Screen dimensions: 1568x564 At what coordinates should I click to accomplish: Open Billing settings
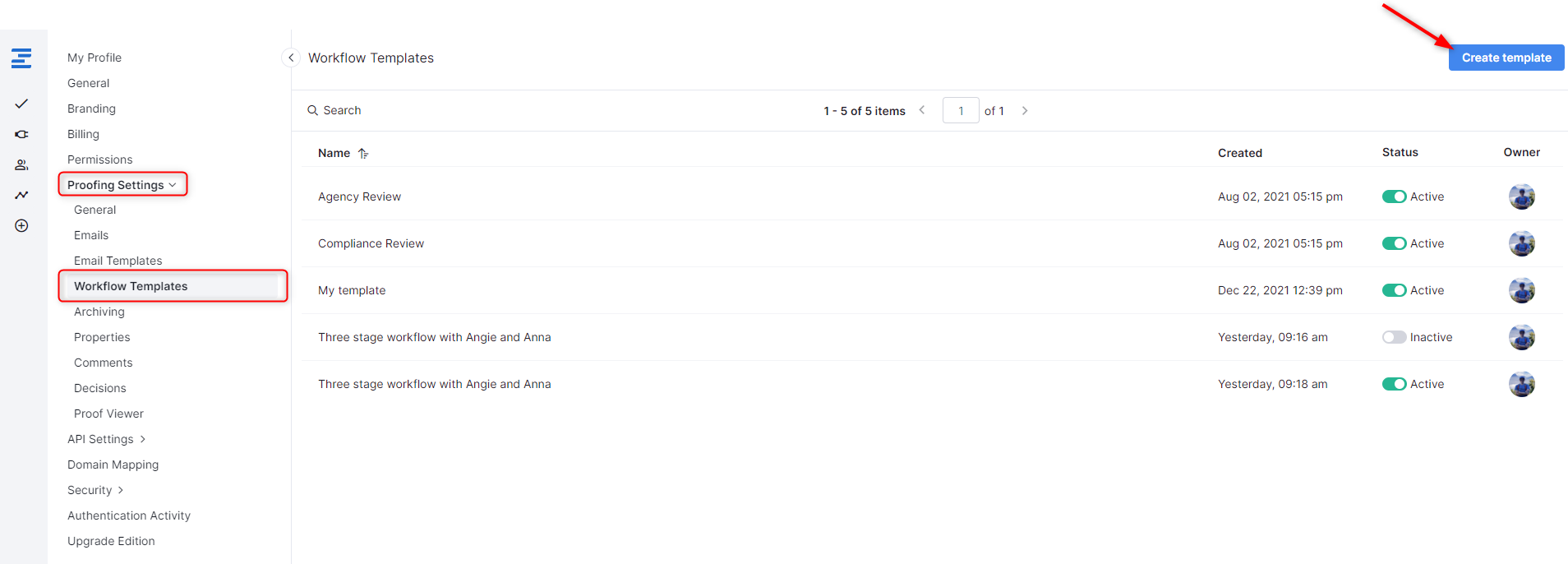(x=83, y=134)
